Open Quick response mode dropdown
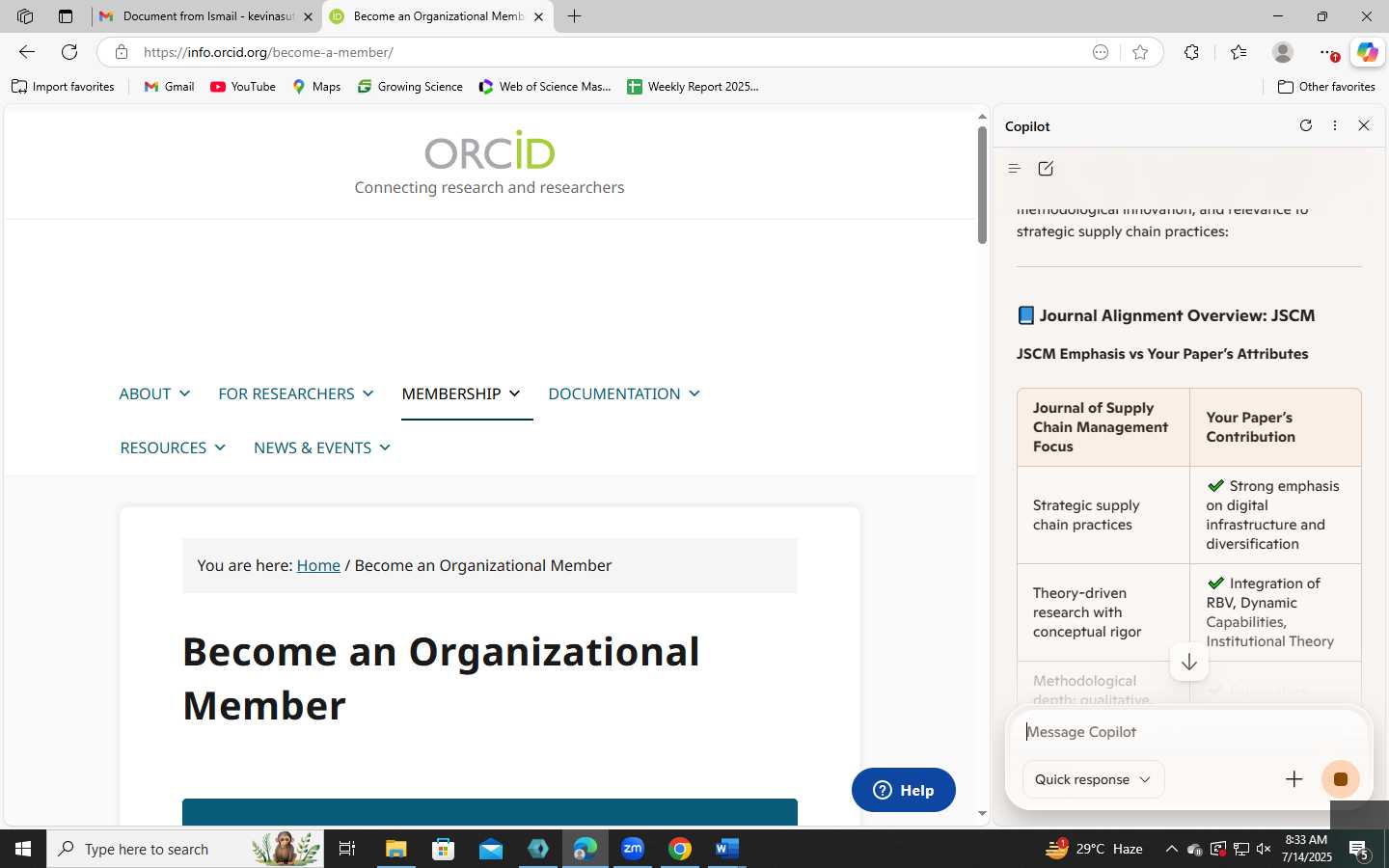The image size is (1389, 868). click(1093, 779)
